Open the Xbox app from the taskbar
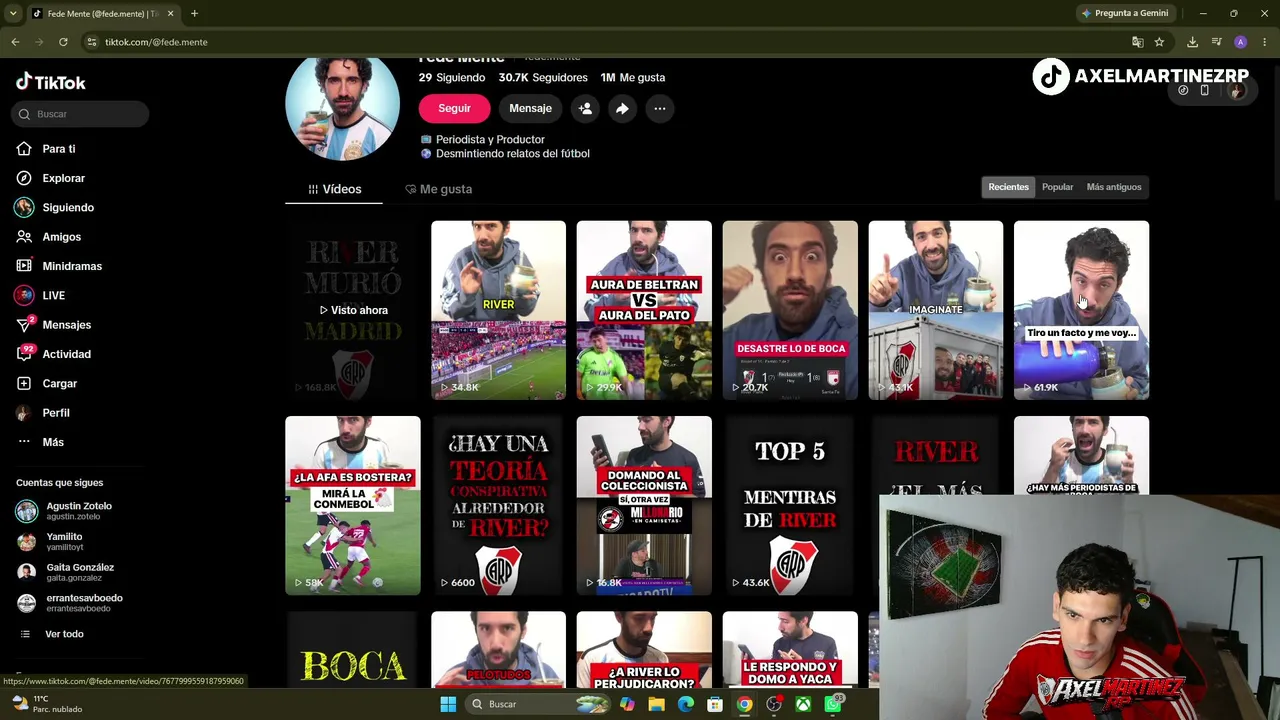1280x720 pixels. [x=803, y=704]
